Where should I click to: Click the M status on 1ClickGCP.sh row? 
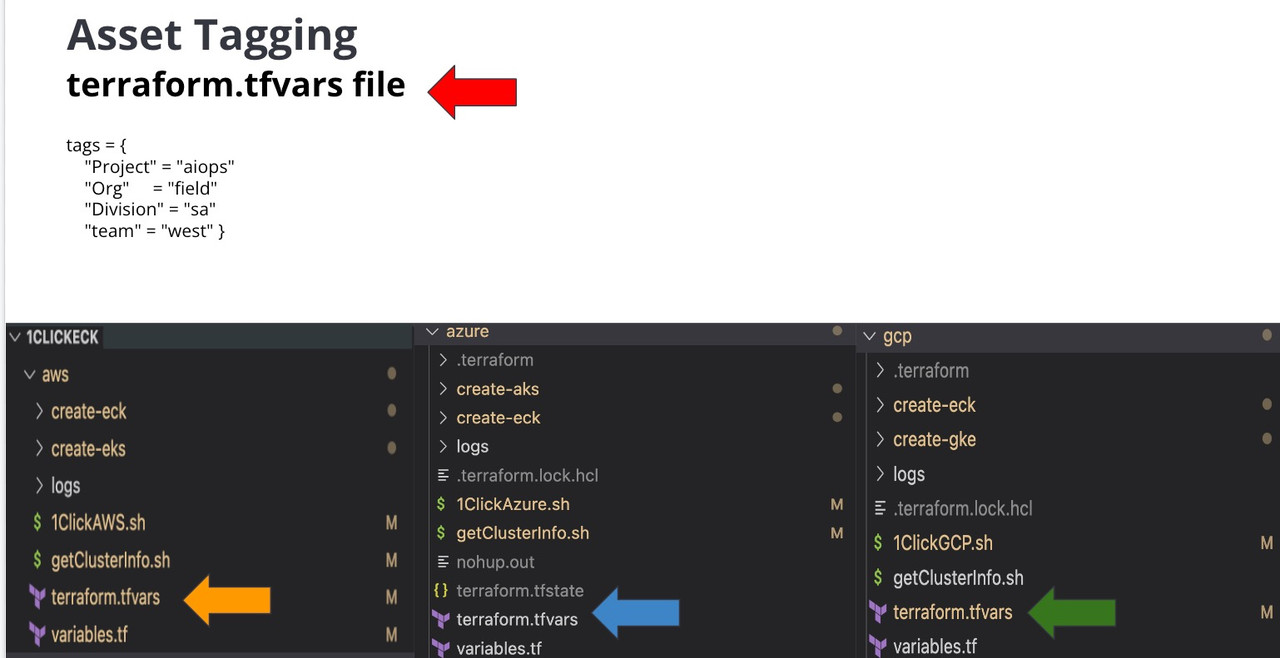point(1267,543)
